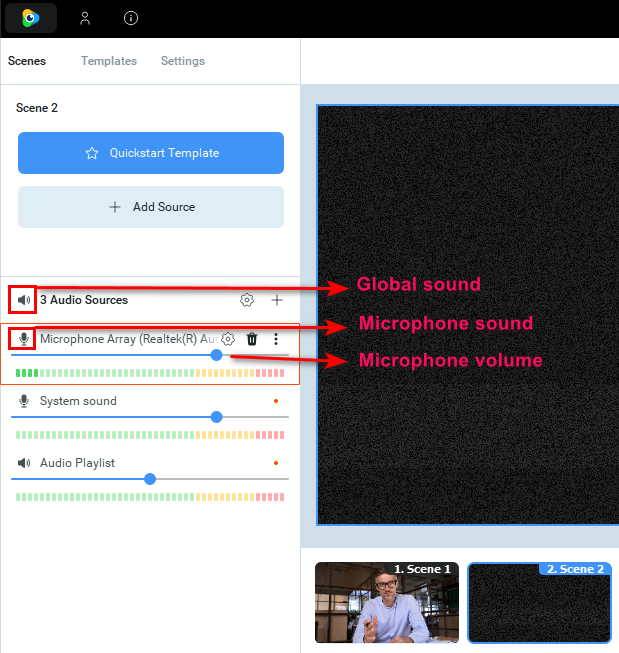The width and height of the screenshot is (619, 653).
Task: Click star icon on Quickstart Template
Action: tap(92, 153)
